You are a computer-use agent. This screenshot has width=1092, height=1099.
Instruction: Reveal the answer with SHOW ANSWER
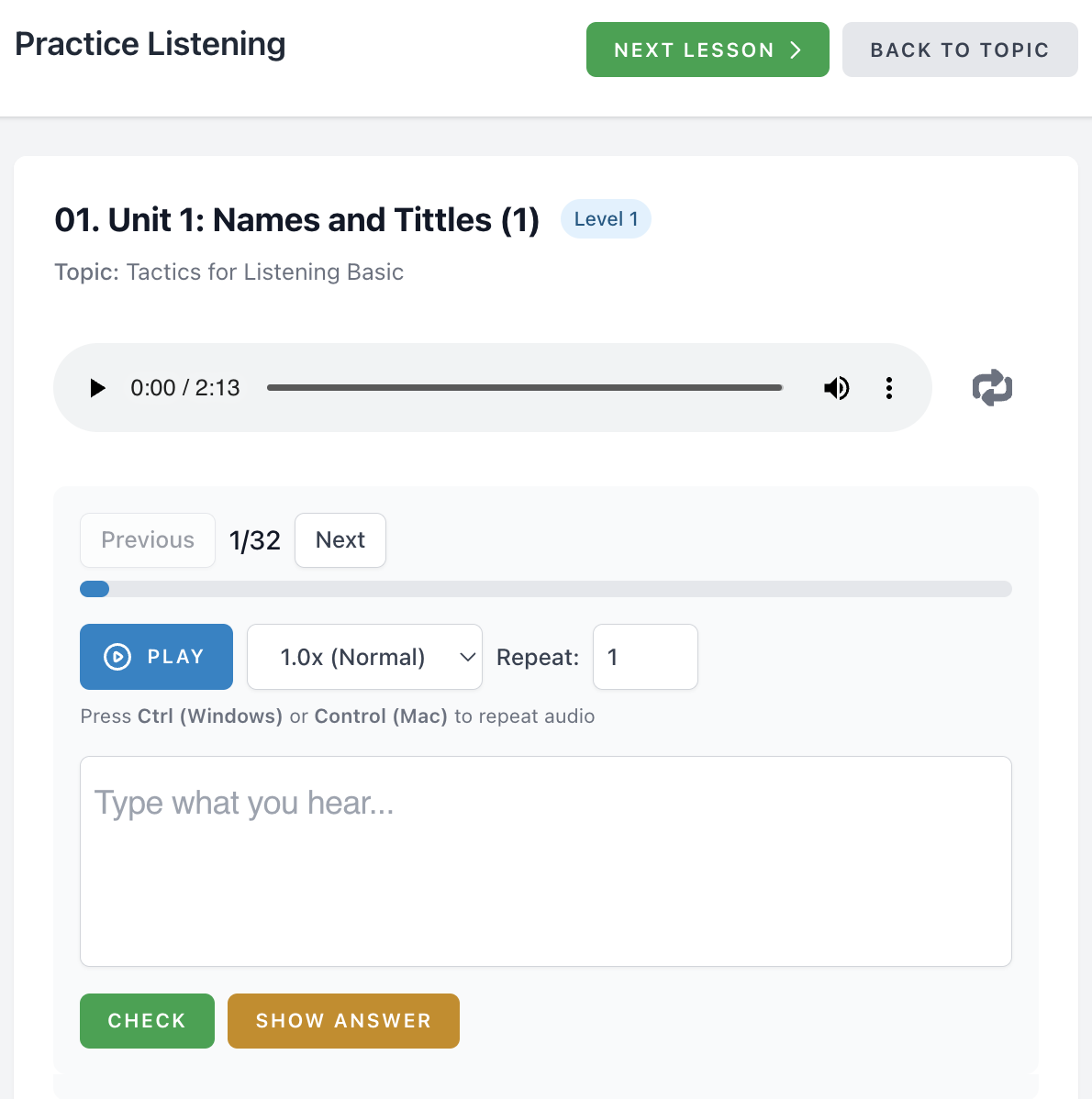click(x=343, y=1020)
